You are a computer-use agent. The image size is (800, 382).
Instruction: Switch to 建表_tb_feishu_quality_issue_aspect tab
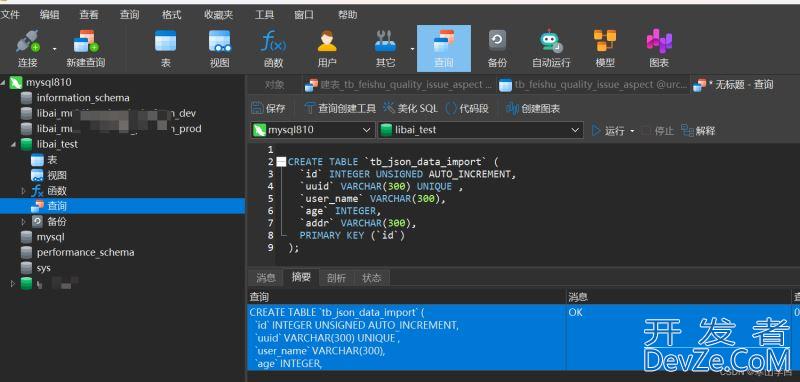coord(398,85)
